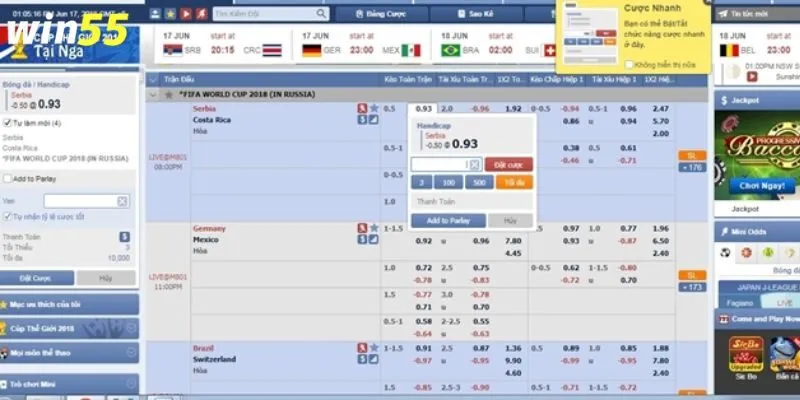Click Đặt Cược button in left bet slip
This screenshot has width=800, height=400.
tap(37, 278)
